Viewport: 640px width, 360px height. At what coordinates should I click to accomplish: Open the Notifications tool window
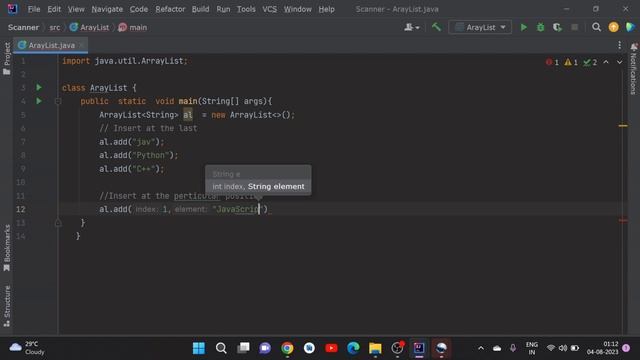click(x=633, y=69)
